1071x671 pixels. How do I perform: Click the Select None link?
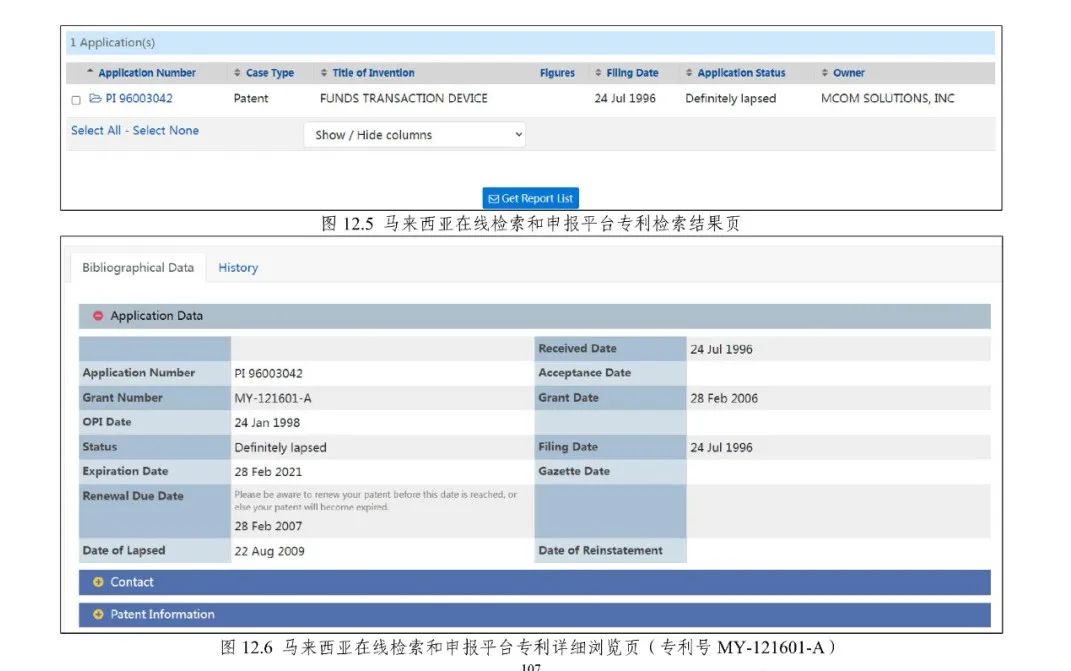click(166, 131)
